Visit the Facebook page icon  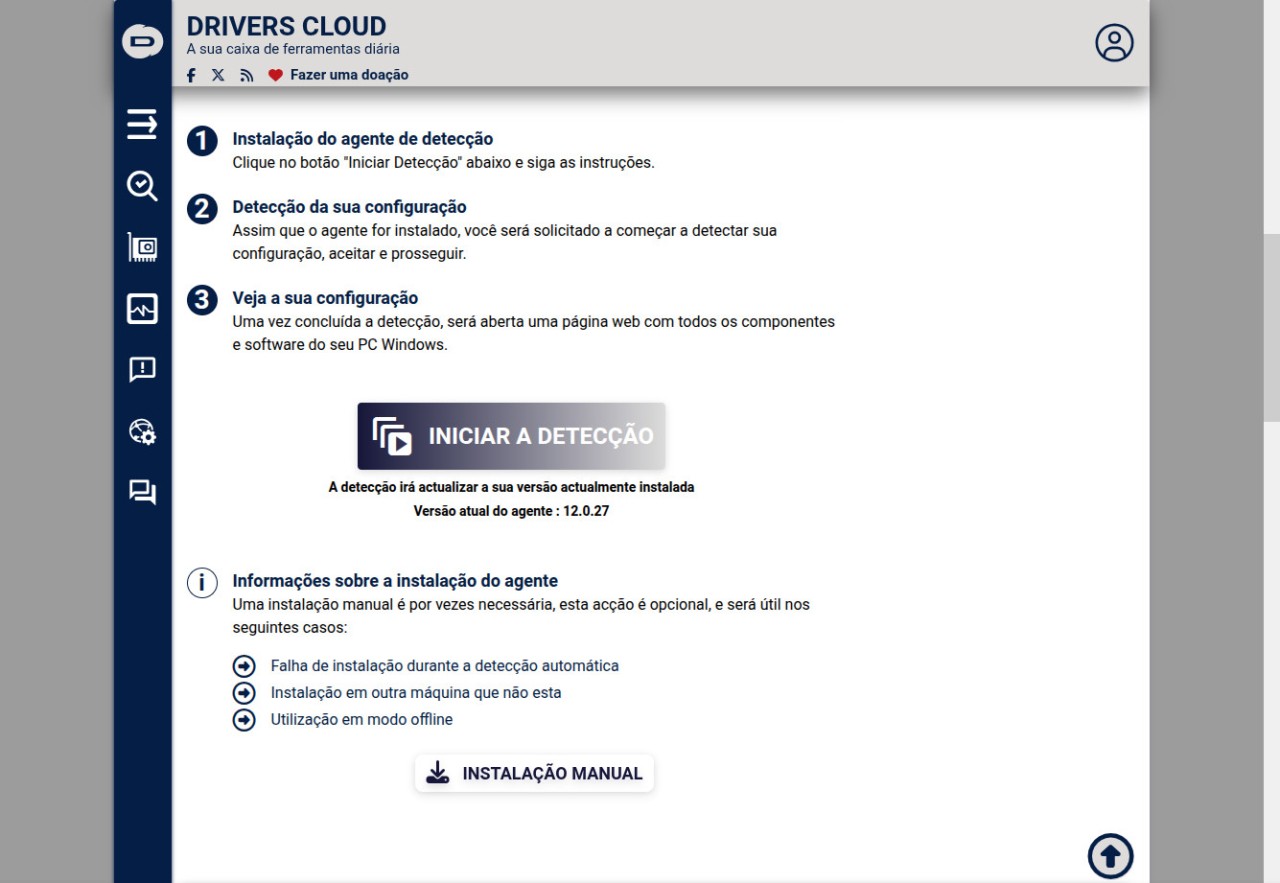click(x=191, y=75)
